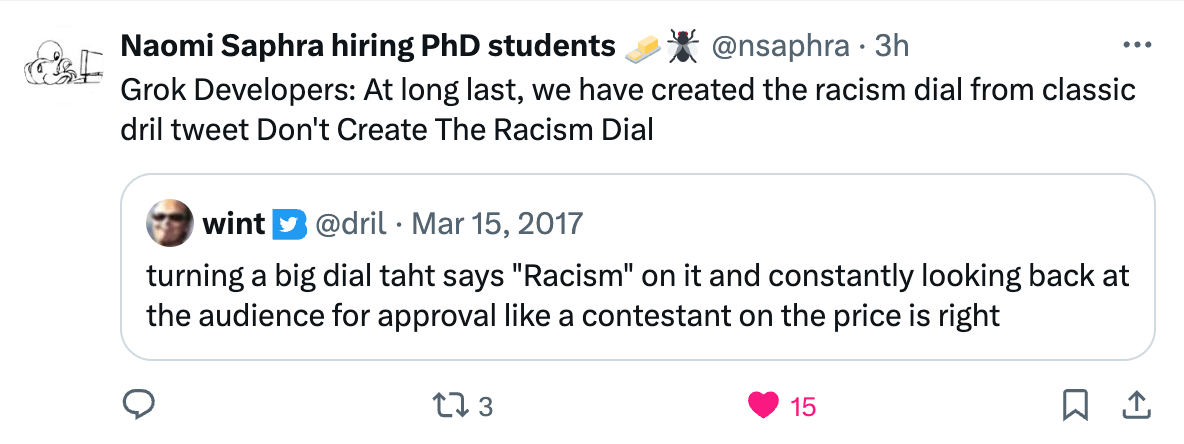Click wint's small profile picture
1184x444 pixels.
pos(170,223)
